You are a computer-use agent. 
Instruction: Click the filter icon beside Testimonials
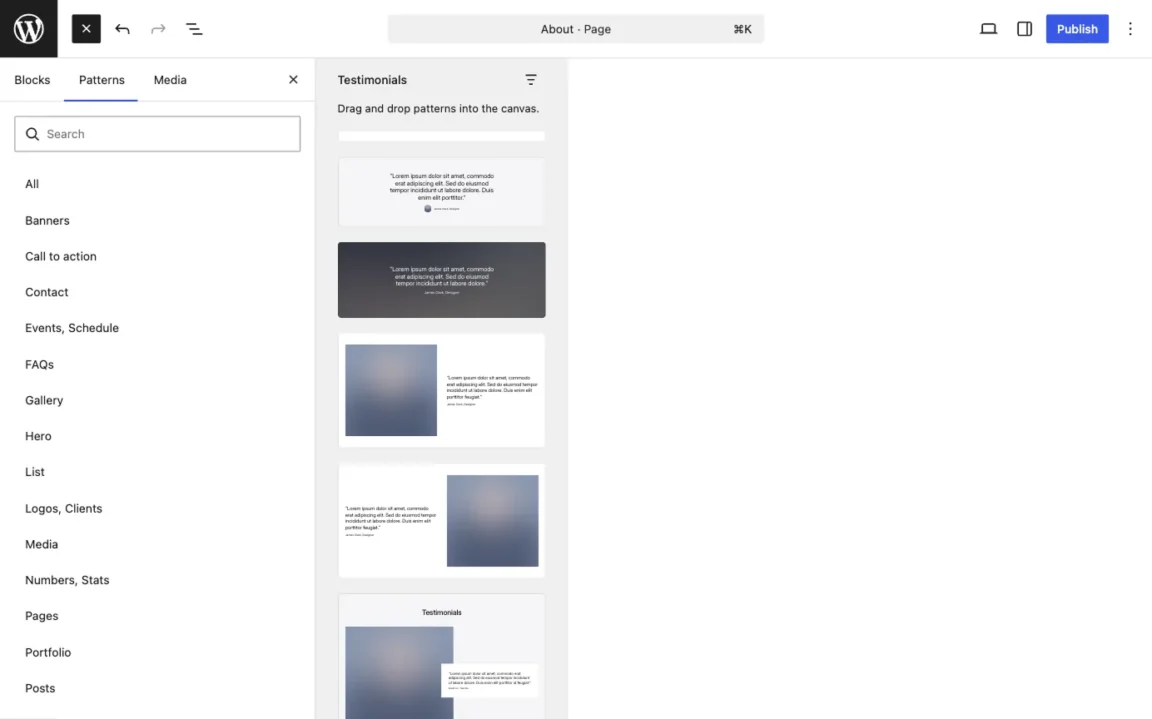coord(530,79)
